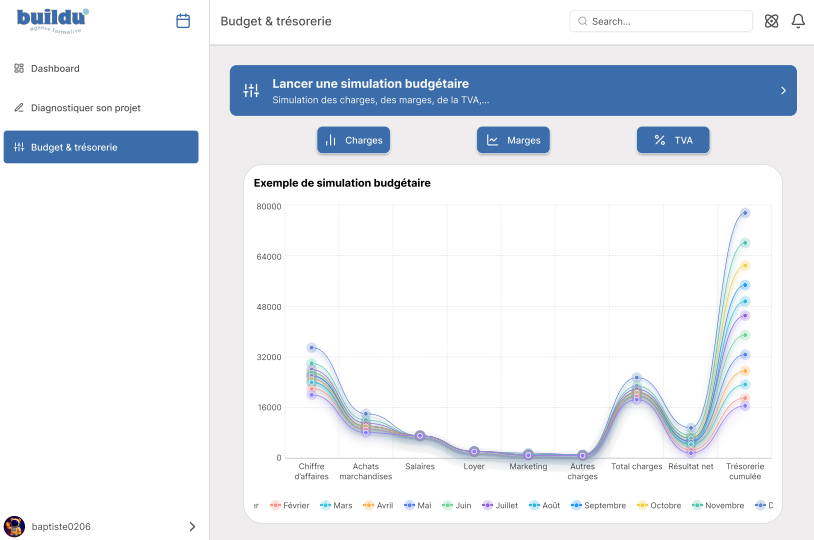Expand the baptiste0206 account chevron

pos(192,526)
